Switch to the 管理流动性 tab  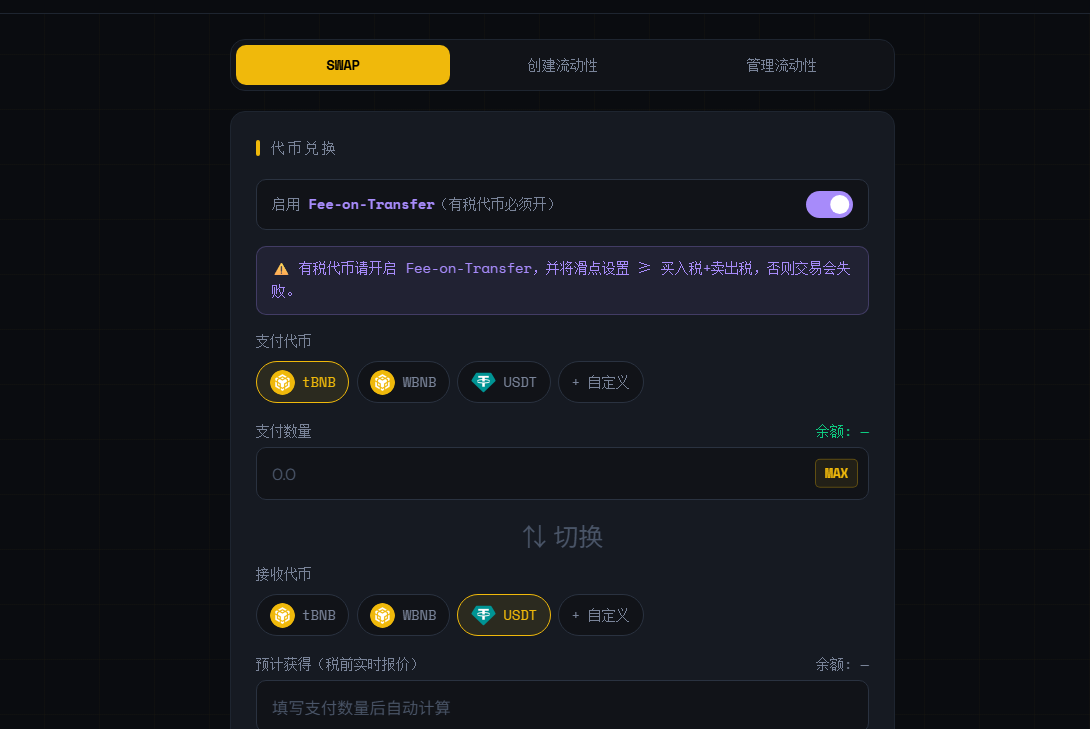[x=781, y=65]
